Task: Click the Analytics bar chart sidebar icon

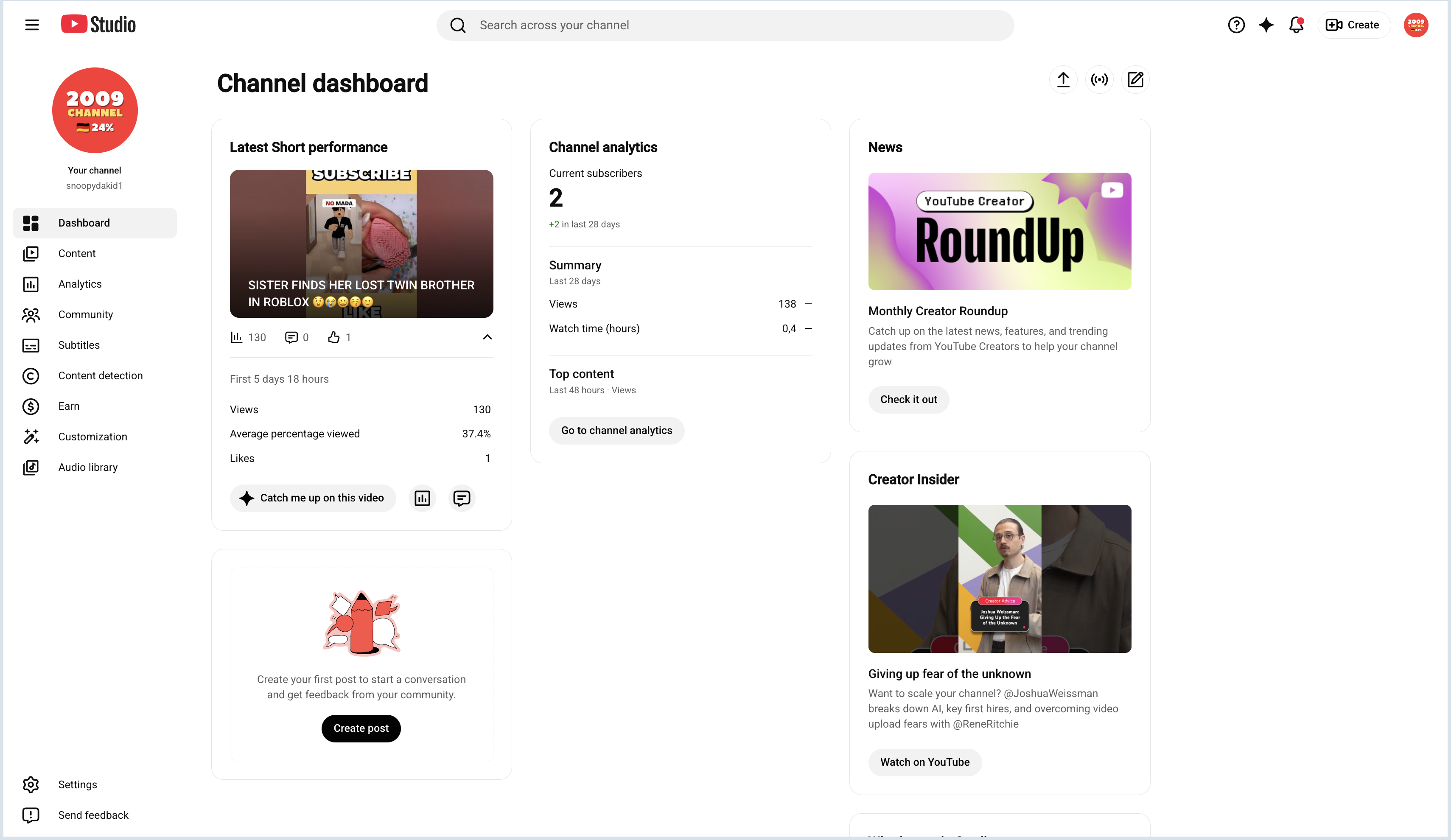Action: (31, 284)
